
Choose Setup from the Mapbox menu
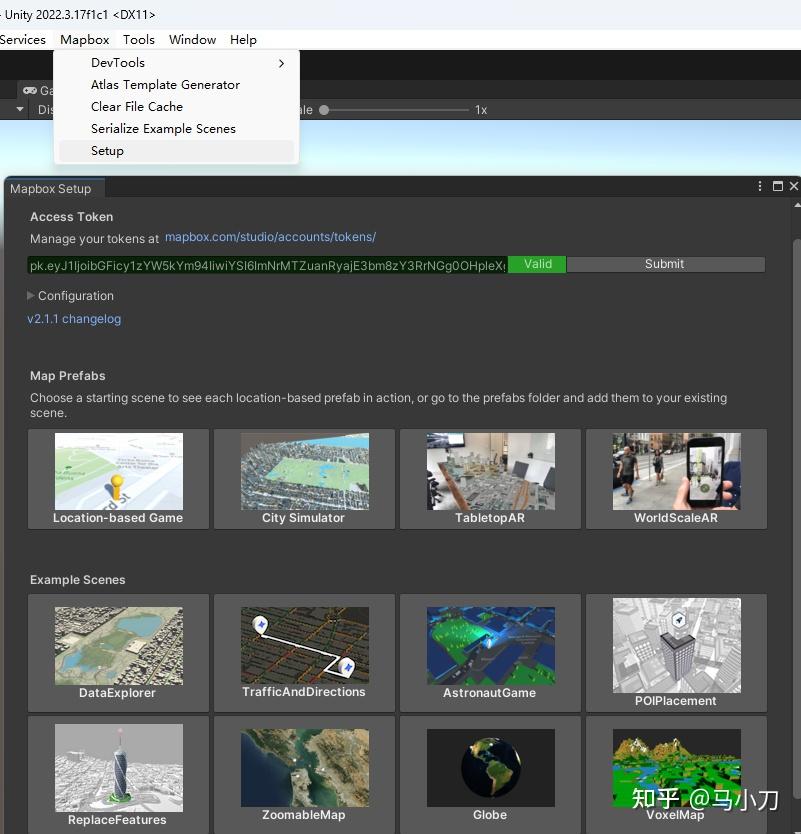pyautogui.click(x=107, y=151)
